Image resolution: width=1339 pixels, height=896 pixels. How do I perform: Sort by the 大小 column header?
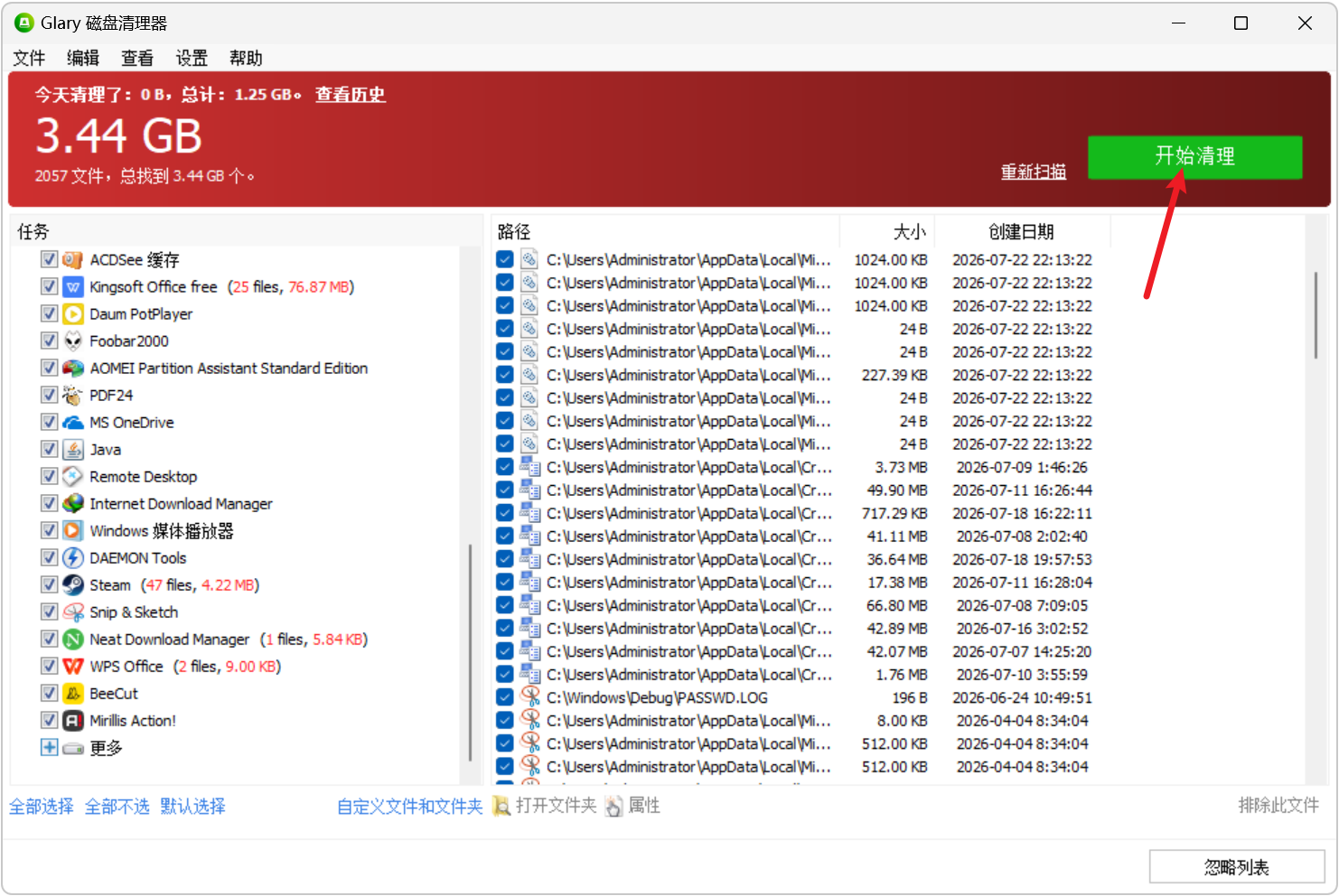(x=887, y=232)
